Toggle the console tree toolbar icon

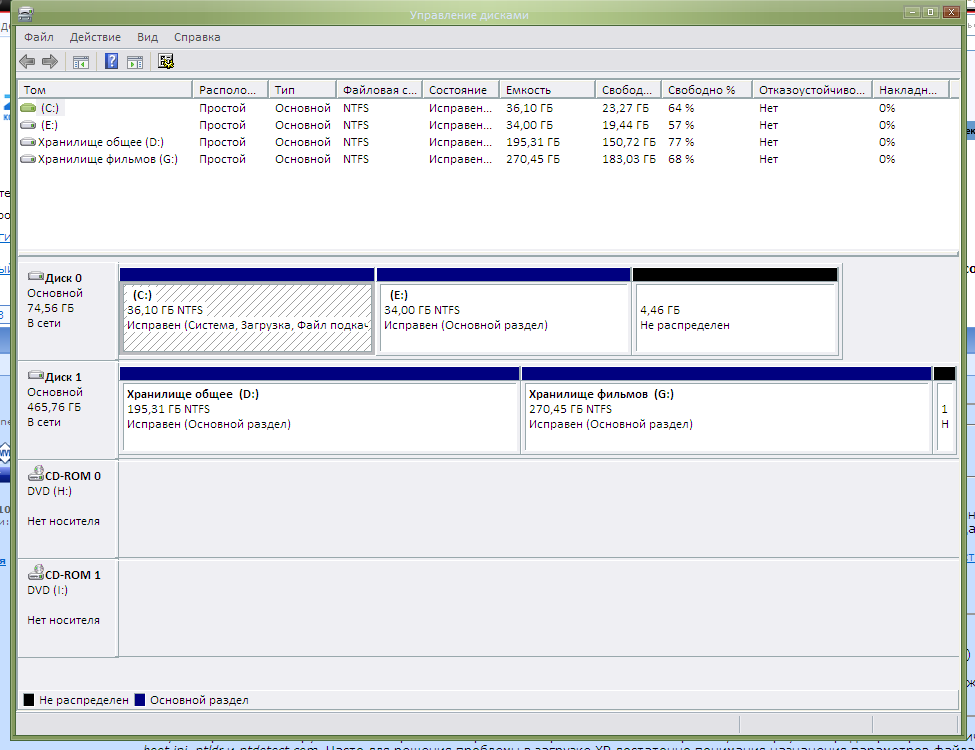coord(81,62)
